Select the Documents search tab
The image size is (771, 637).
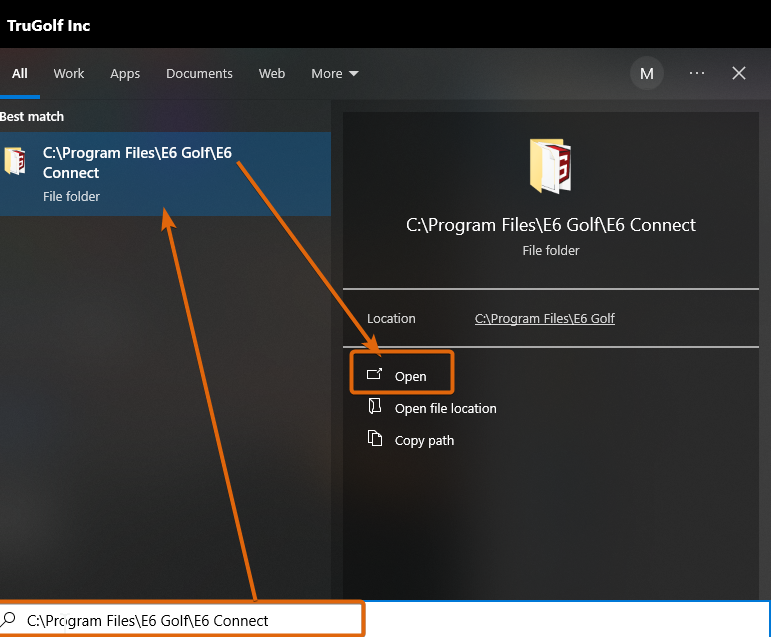point(199,74)
